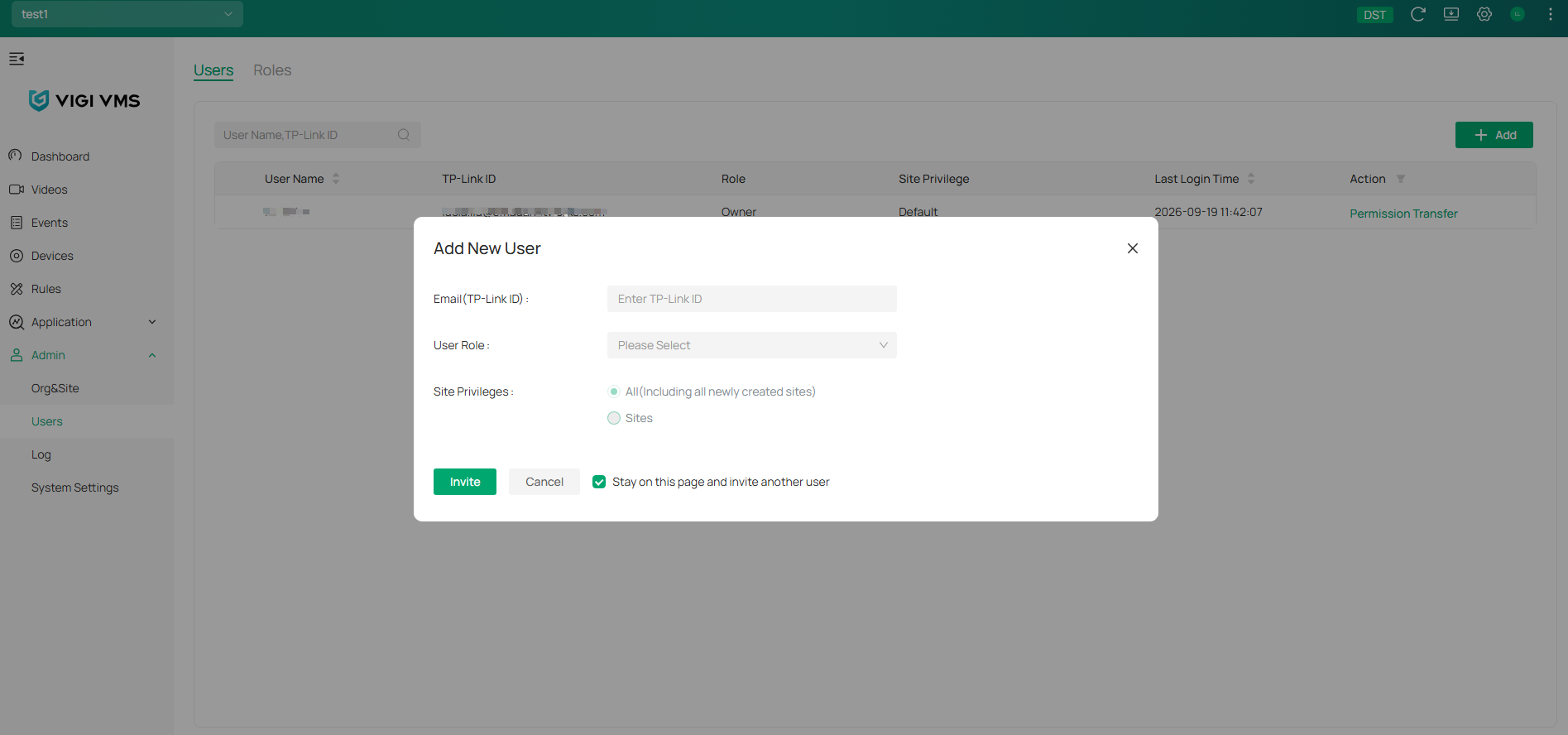Select the Sites radio option
This screenshot has width=1568, height=735.
pos(614,418)
